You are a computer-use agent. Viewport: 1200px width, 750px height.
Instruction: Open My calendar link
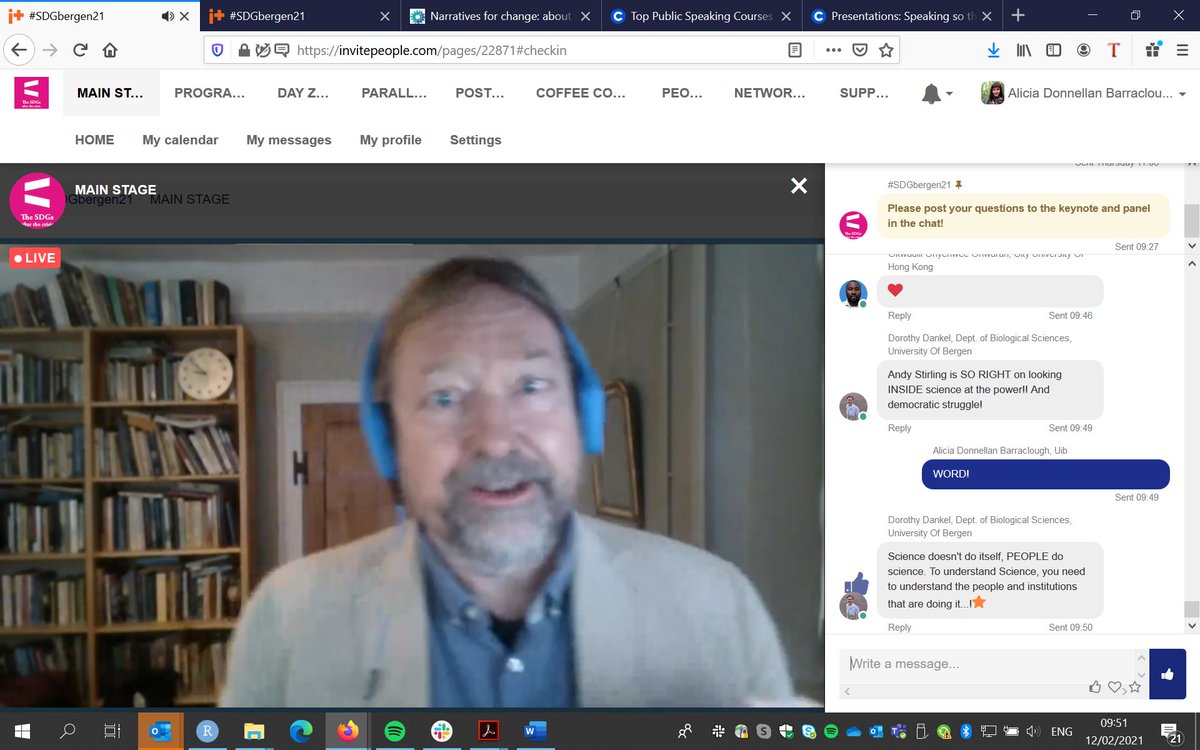[x=180, y=140]
